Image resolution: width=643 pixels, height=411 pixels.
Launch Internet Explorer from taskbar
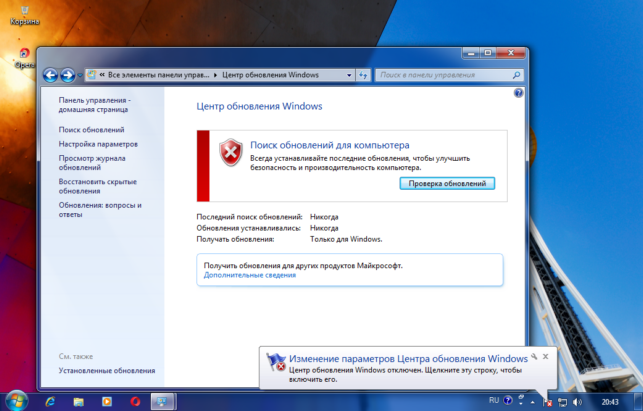pyautogui.click(x=50, y=402)
